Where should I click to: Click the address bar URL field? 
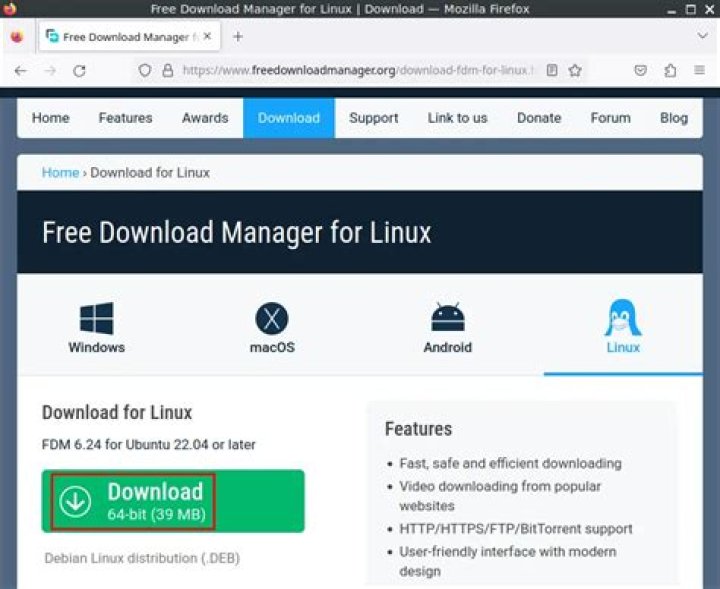tap(358, 70)
